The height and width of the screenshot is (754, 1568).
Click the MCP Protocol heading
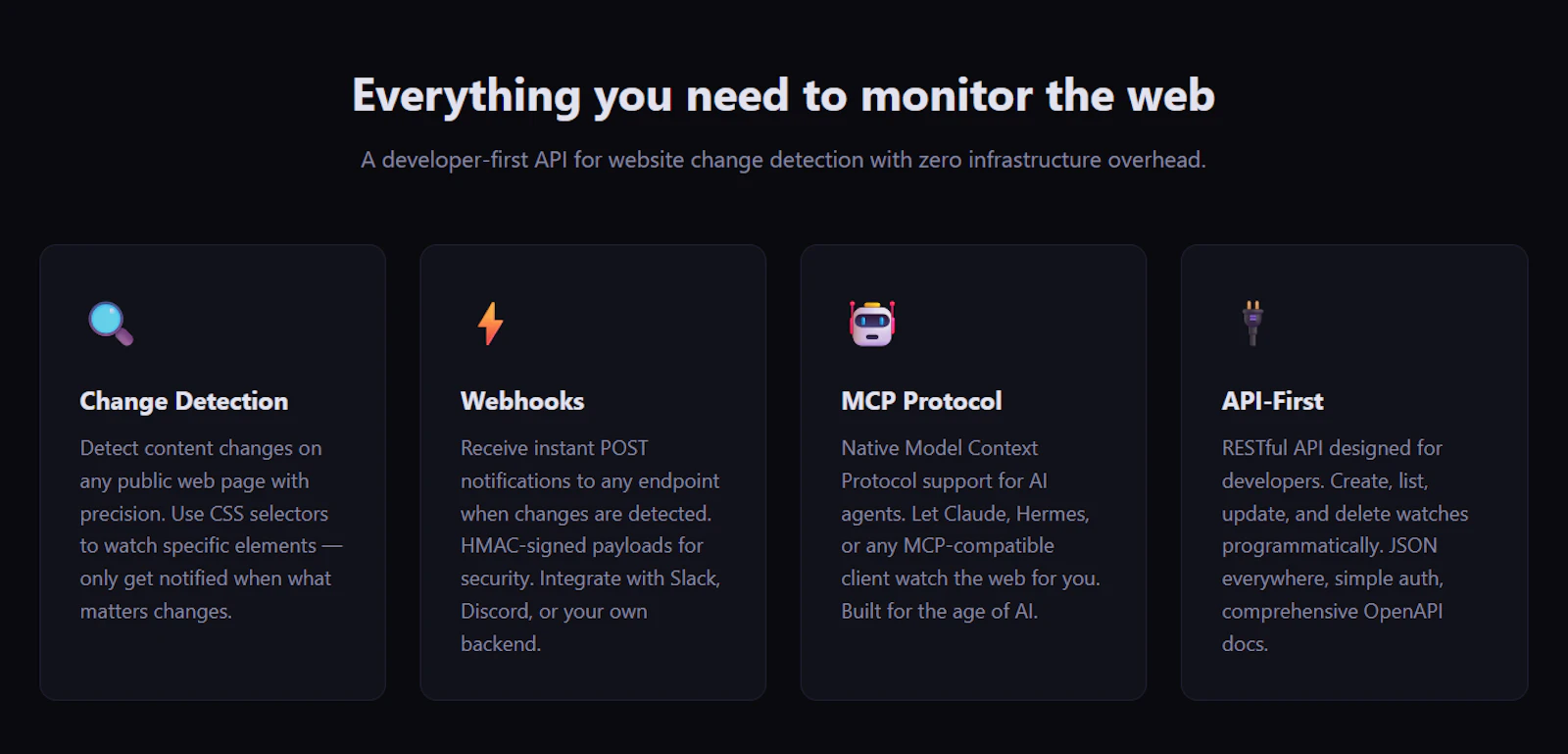pos(921,401)
